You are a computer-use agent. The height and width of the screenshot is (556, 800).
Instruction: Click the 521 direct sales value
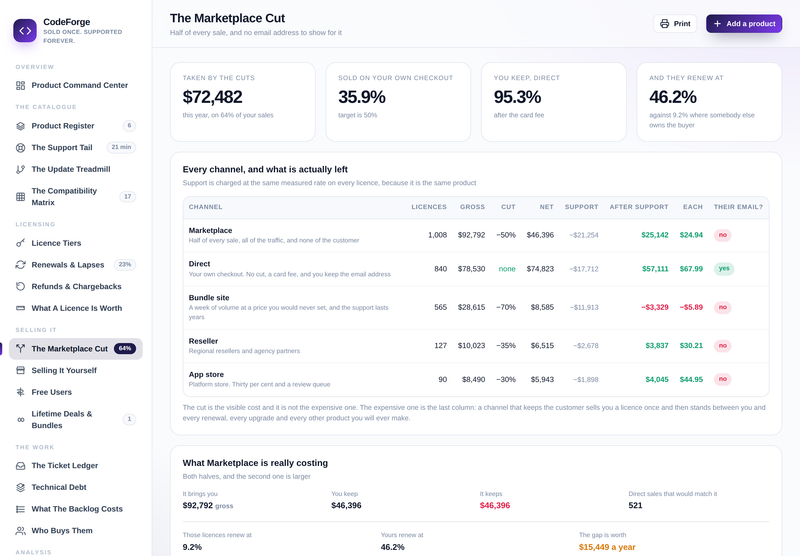[635, 506]
